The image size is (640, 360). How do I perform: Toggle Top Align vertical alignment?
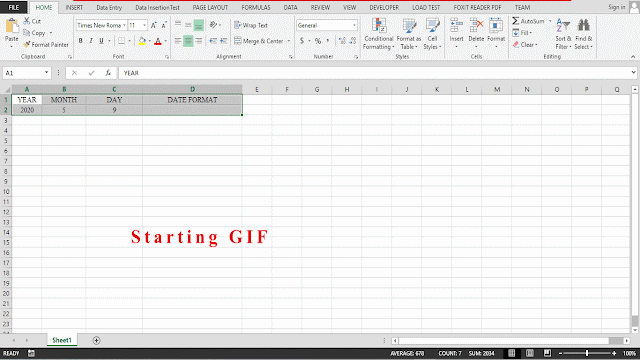tap(178, 24)
